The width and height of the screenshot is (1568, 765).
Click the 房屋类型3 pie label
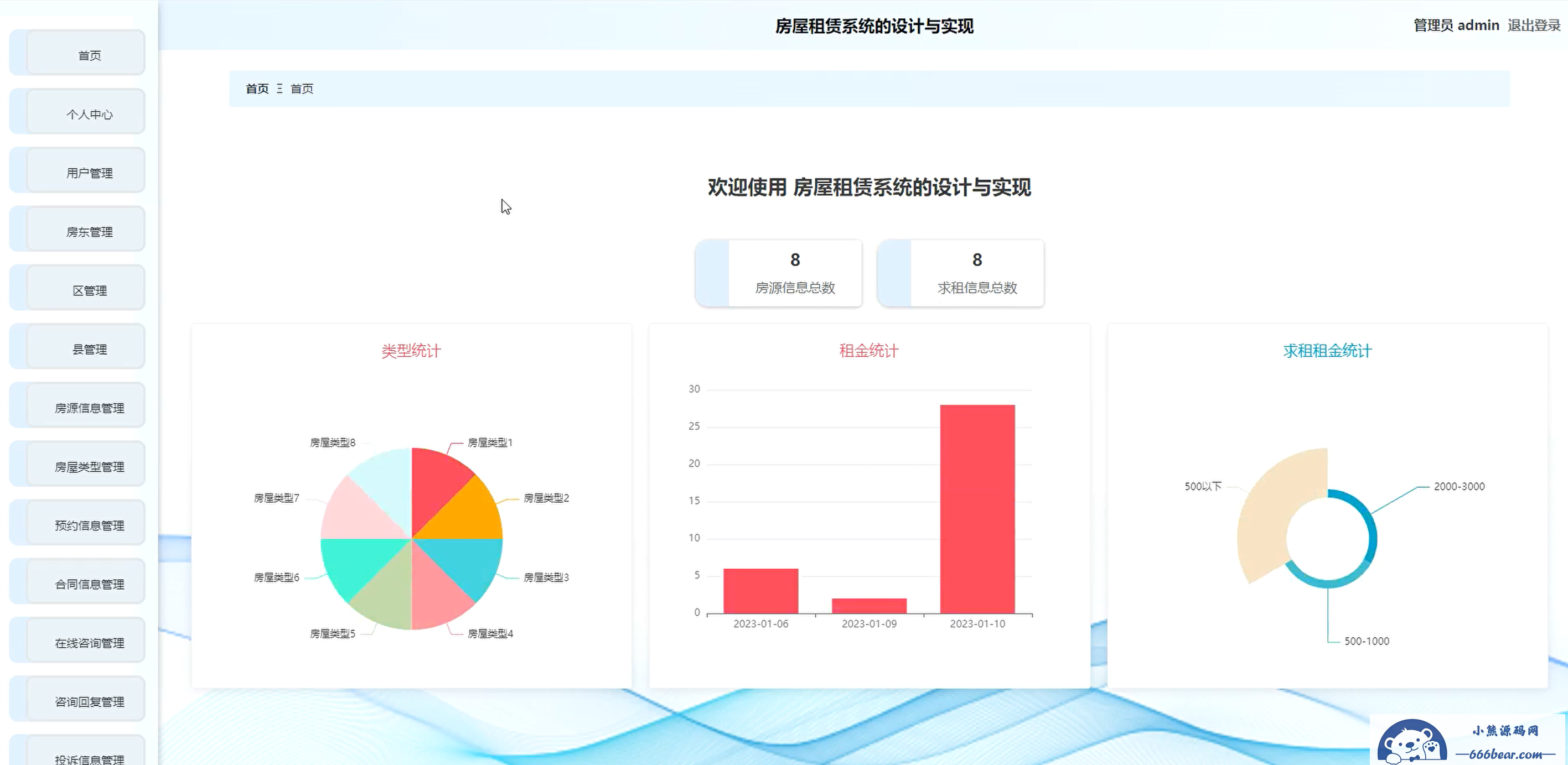pos(546,577)
